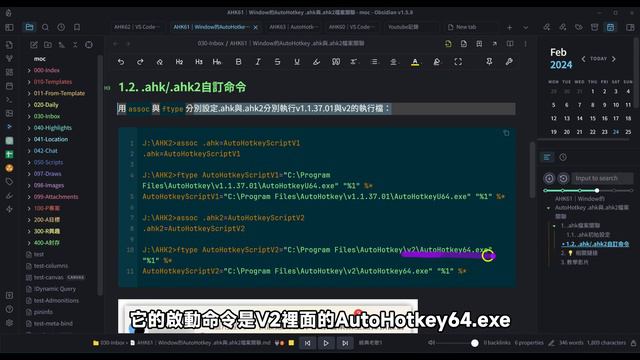Close the AHK61 active tab
The height and width of the screenshot is (360, 640).
tap(256, 27)
